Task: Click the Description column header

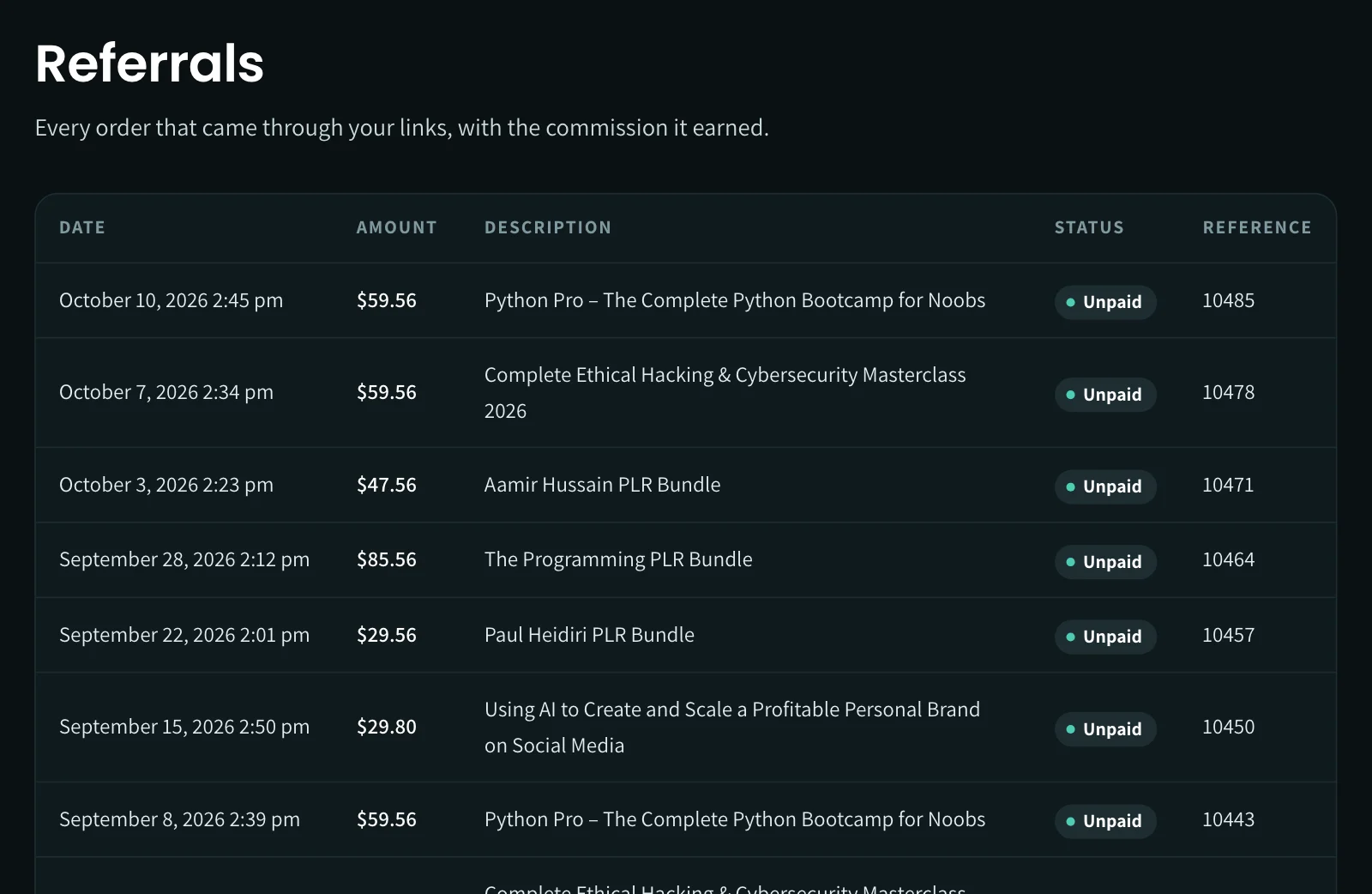Action: [x=548, y=227]
